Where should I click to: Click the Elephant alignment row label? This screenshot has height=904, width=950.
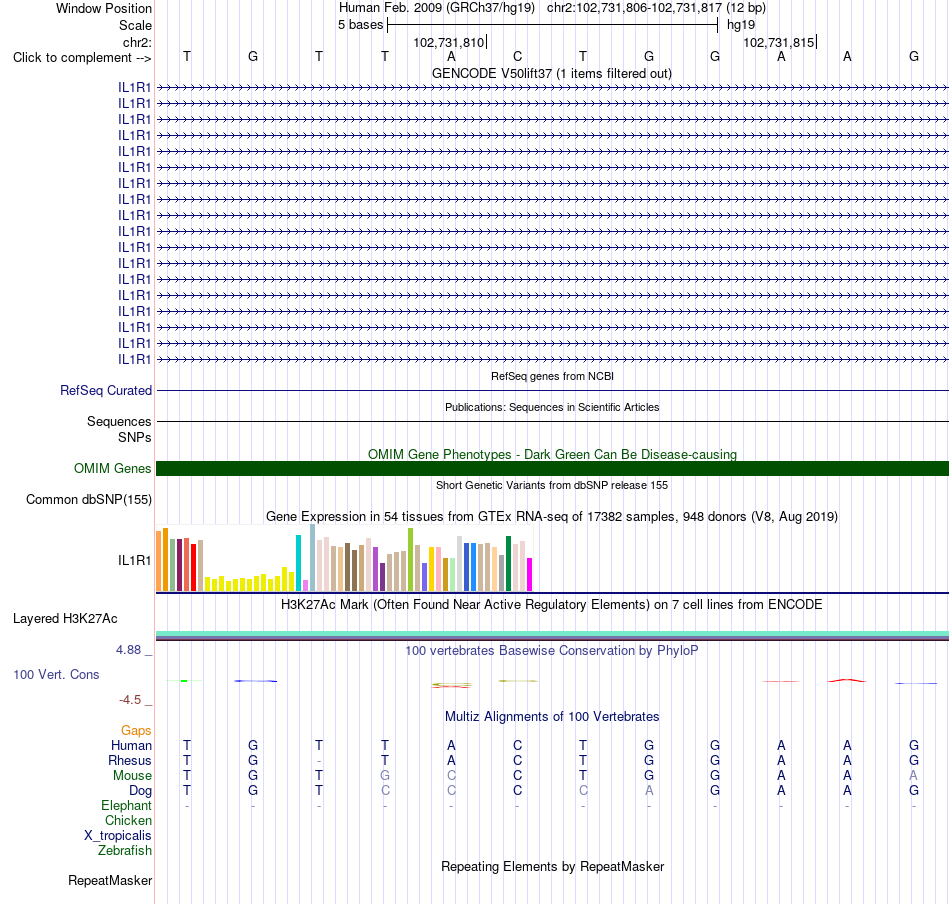126,805
